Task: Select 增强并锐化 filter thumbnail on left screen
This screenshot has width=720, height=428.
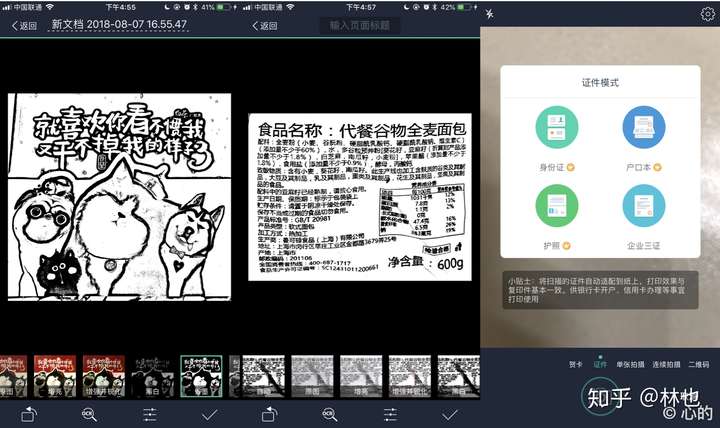Action: [104, 376]
